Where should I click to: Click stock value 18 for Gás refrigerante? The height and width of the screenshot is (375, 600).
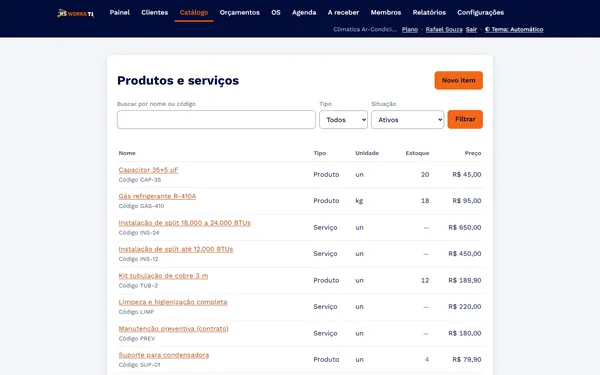(425, 201)
